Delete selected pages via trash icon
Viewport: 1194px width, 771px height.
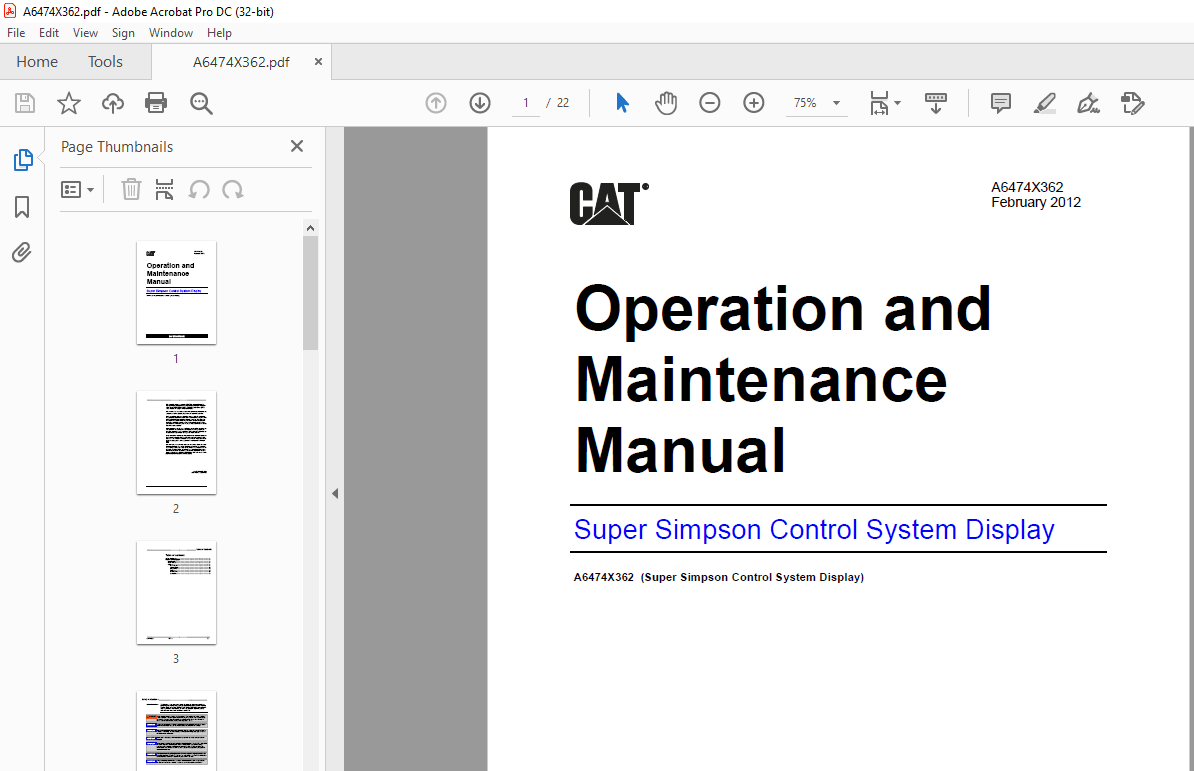(x=131, y=189)
